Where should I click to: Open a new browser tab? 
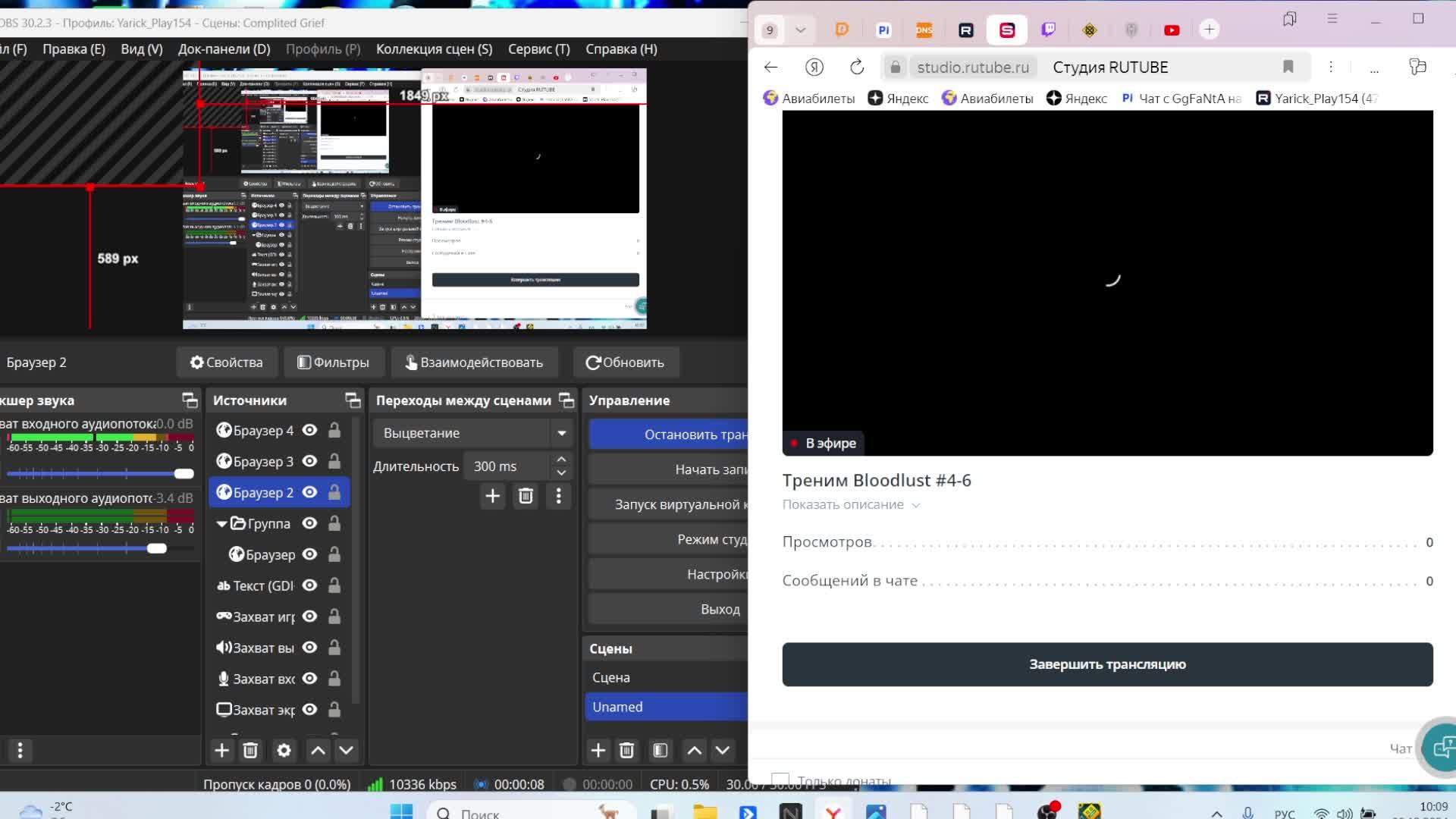click(1210, 30)
